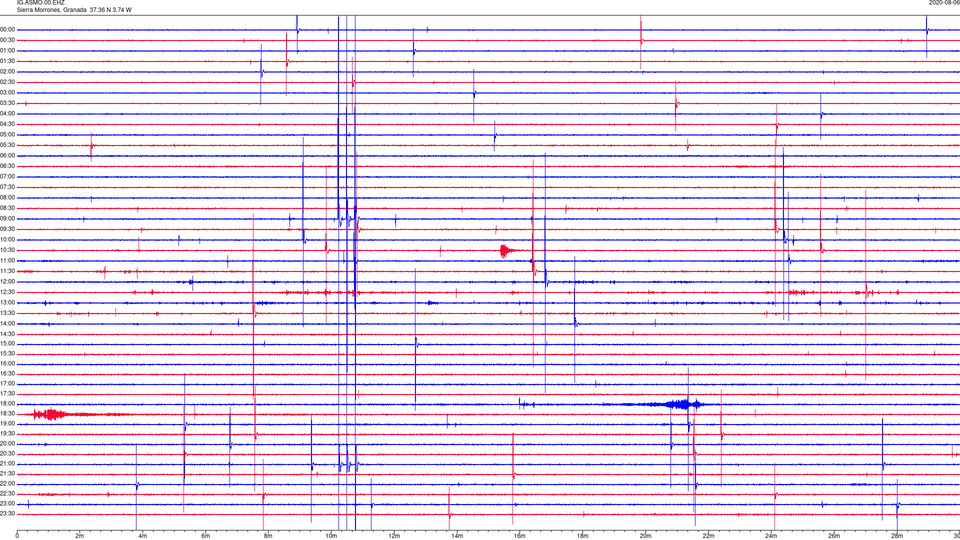Pick the 16:30 row label
Screen dimensions: 960x540
pos(8,373)
